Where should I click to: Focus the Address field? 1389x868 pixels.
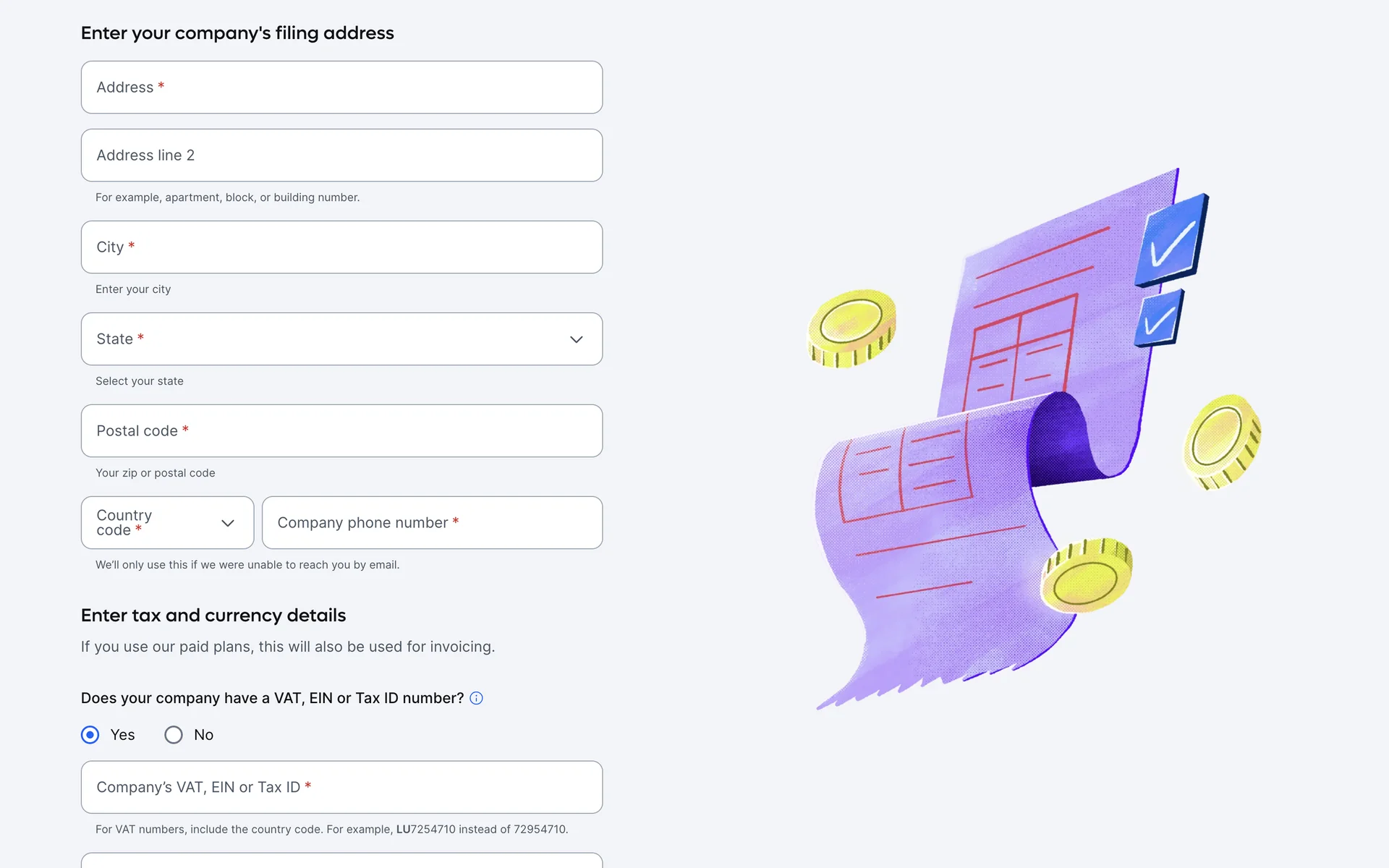[x=341, y=88]
